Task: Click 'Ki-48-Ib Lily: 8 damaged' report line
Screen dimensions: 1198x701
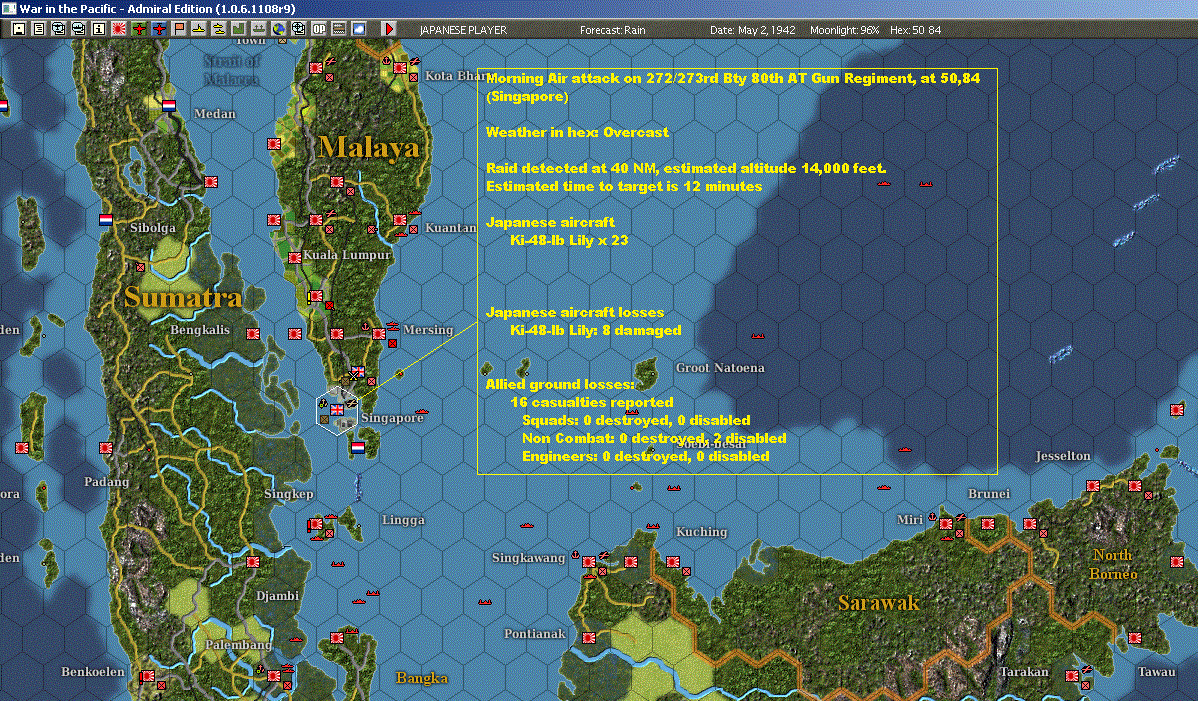Action: click(596, 330)
